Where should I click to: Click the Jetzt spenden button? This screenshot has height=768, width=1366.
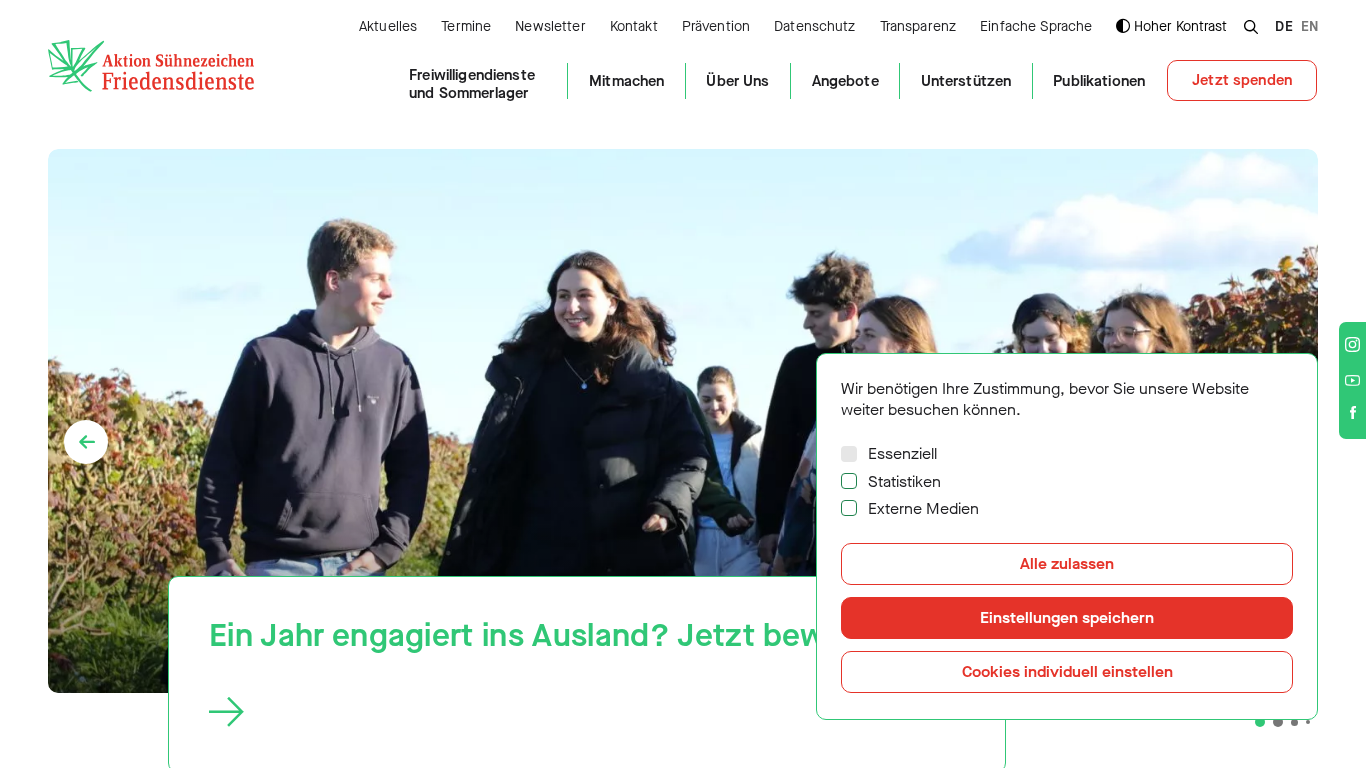pyautogui.click(x=1242, y=80)
